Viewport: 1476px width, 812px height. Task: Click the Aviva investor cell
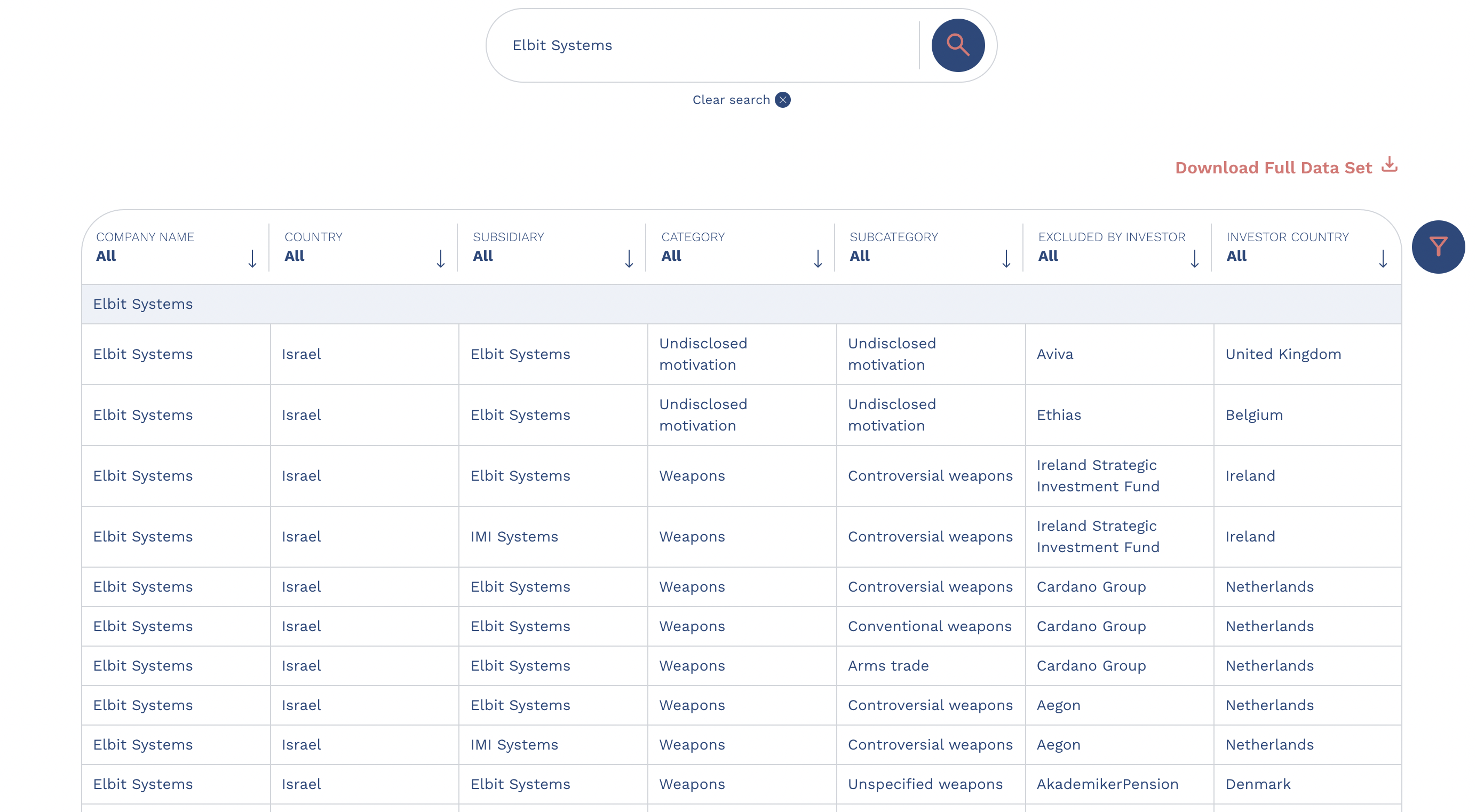(1054, 354)
